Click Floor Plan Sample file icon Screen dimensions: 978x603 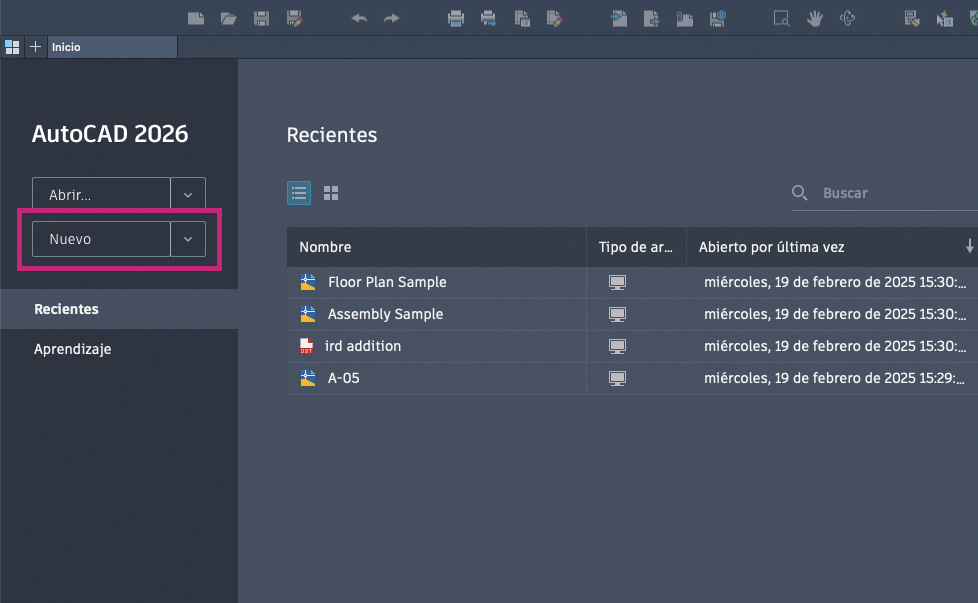(307, 282)
